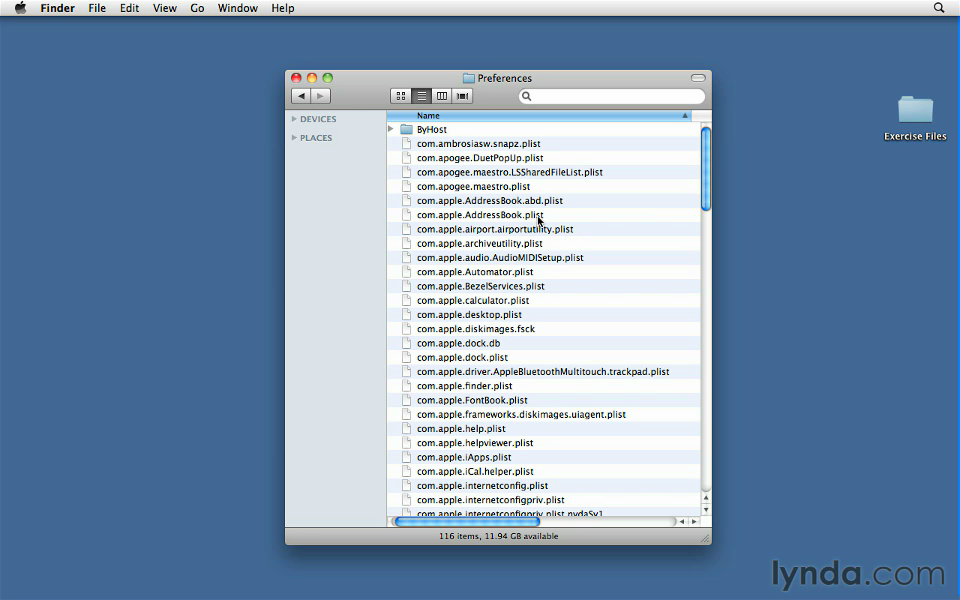Open Spotlight search in the menu bar
Image resolution: width=960 pixels, height=600 pixels.
[x=939, y=8]
